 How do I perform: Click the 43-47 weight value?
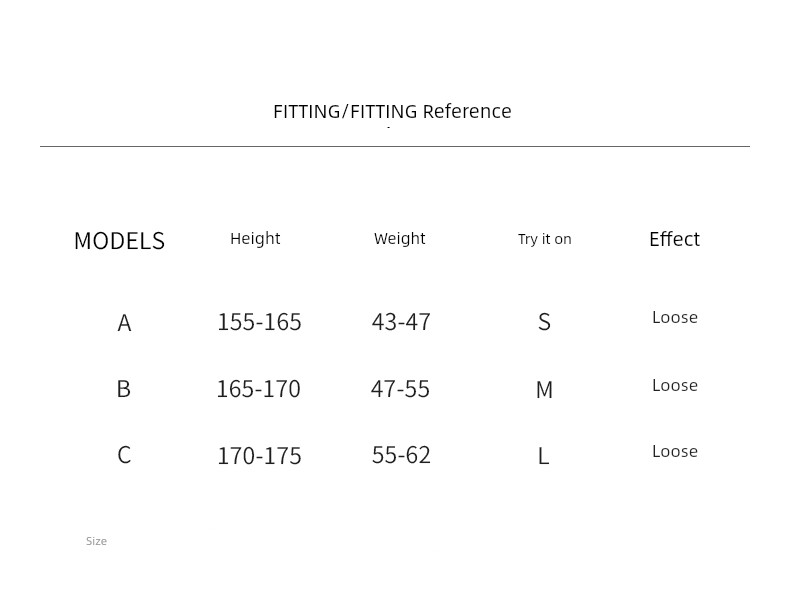click(401, 322)
